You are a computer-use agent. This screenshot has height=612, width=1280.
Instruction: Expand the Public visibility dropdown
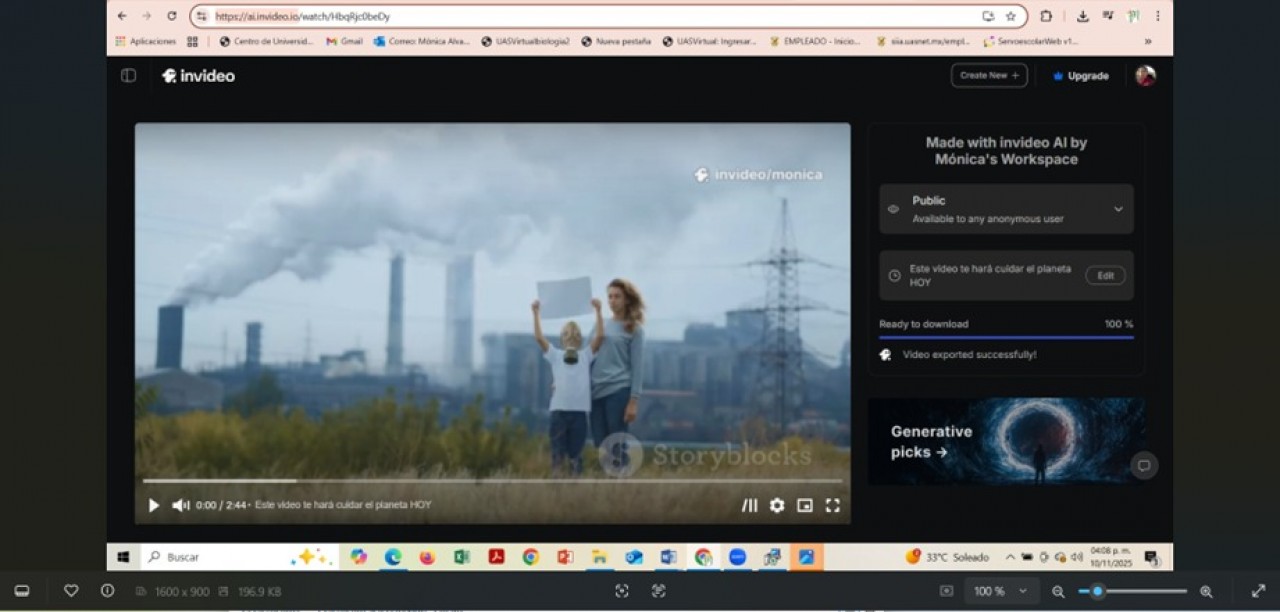click(x=1118, y=209)
